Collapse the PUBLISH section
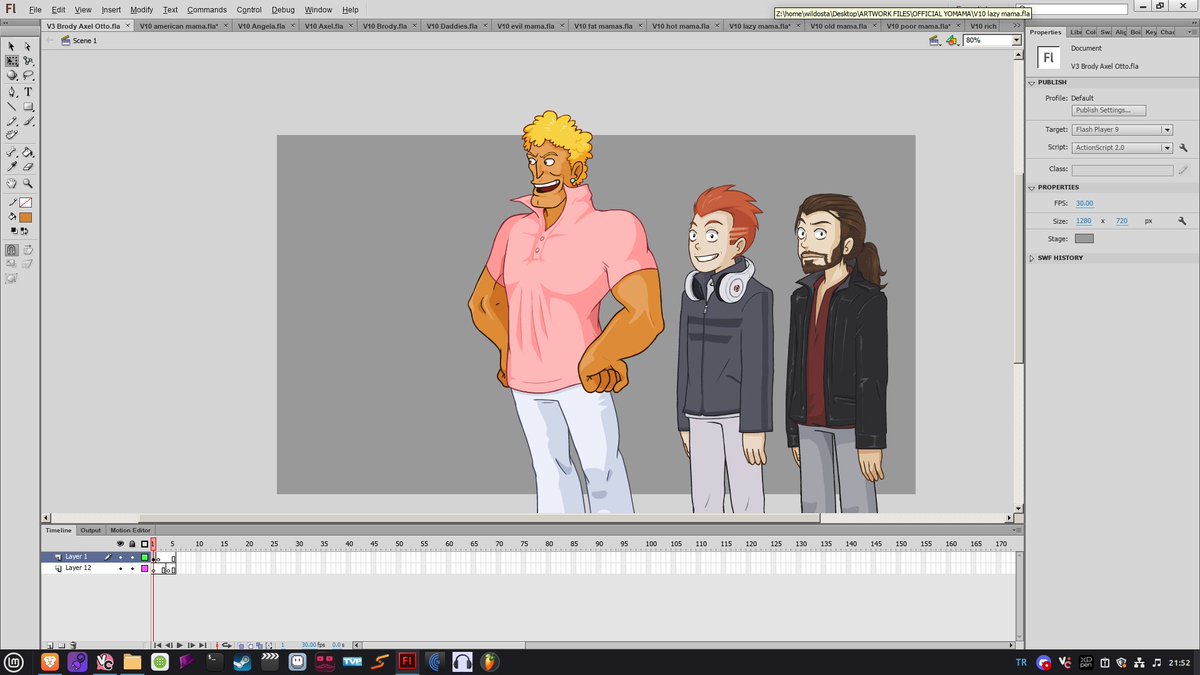 [x=1032, y=82]
